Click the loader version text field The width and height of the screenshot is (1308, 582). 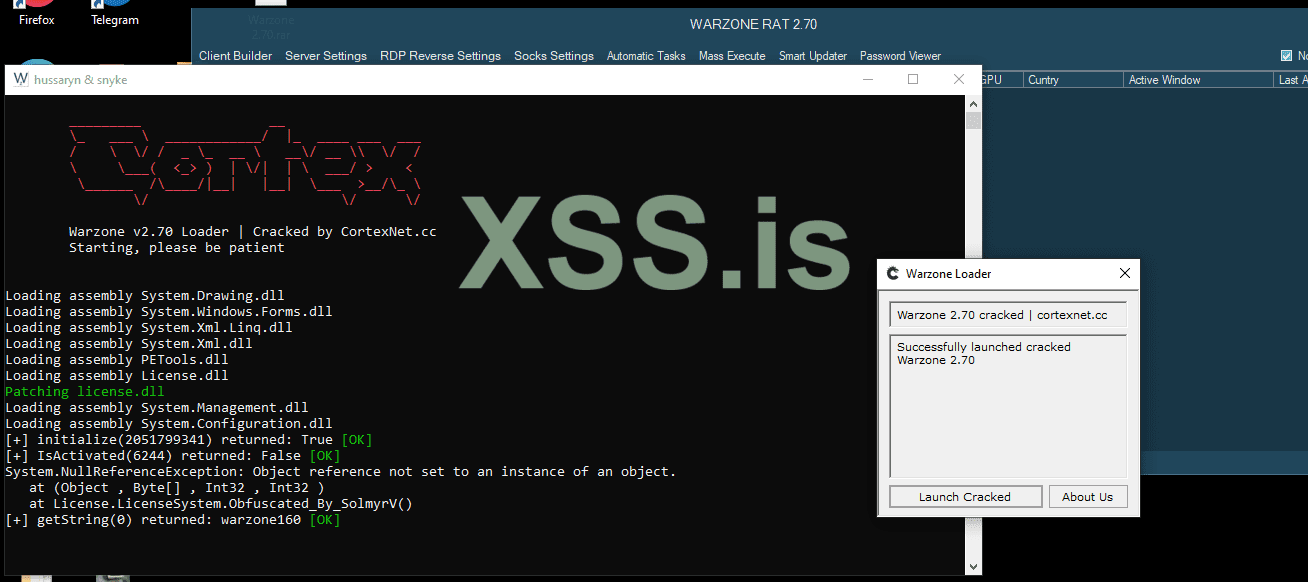coord(1008,315)
